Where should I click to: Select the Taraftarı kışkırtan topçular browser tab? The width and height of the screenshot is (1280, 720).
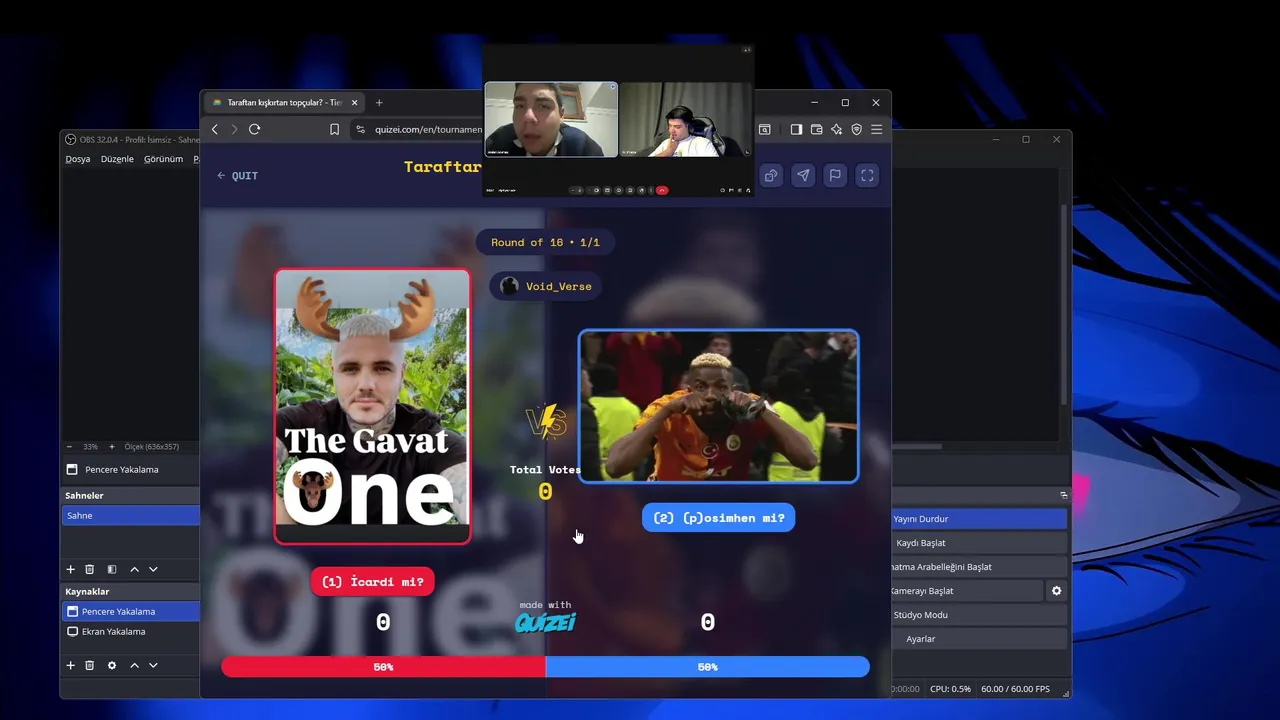(x=285, y=102)
